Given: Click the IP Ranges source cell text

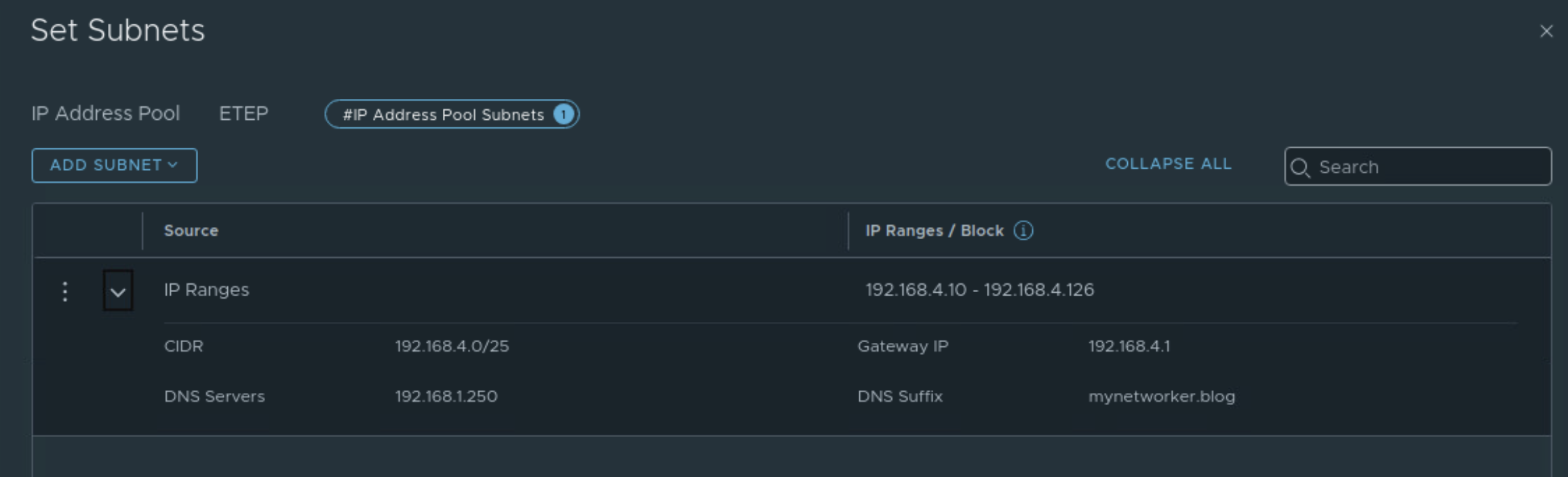Looking at the screenshot, I should (x=206, y=290).
